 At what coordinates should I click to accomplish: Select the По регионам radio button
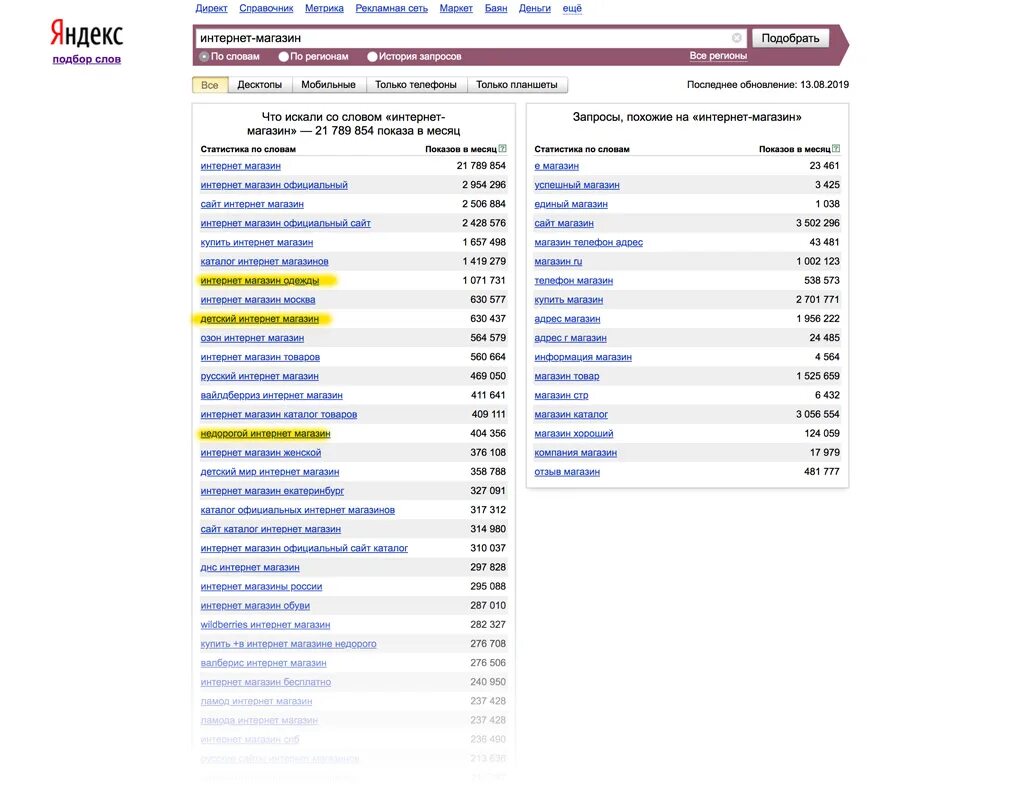click(x=284, y=57)
